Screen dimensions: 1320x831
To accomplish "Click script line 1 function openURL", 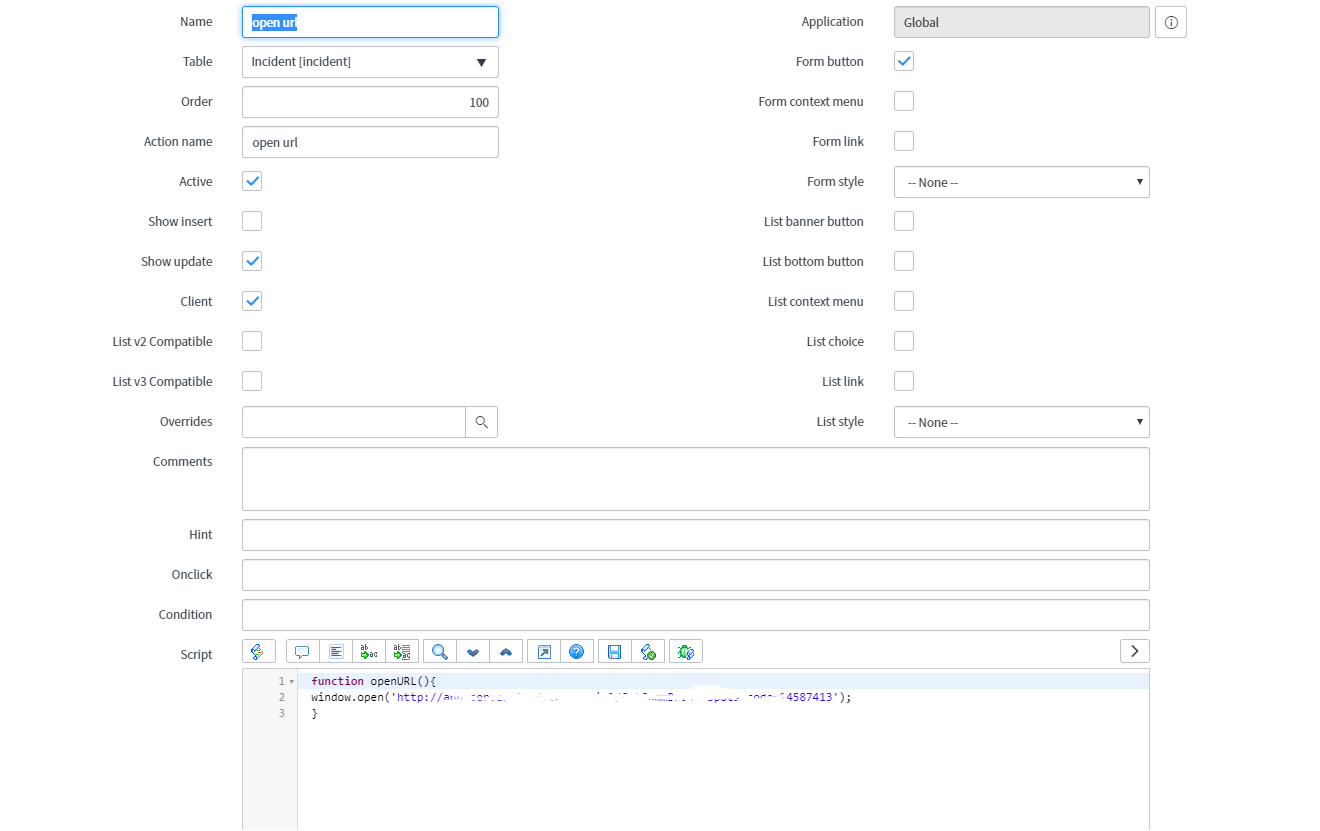I will (374, 681).
